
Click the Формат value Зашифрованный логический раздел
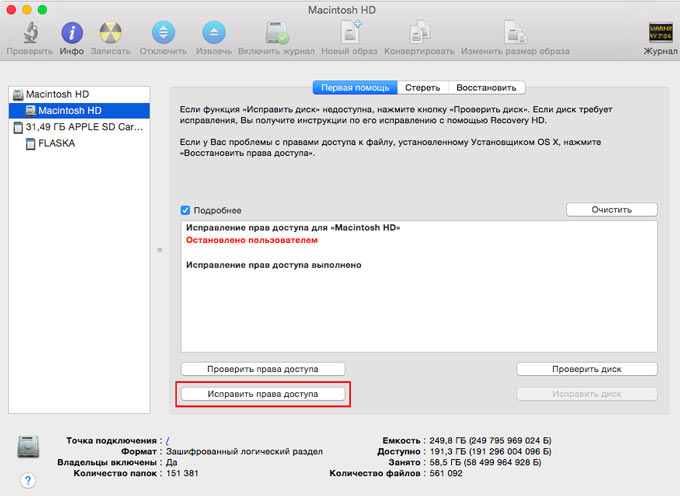click(244, 451)
